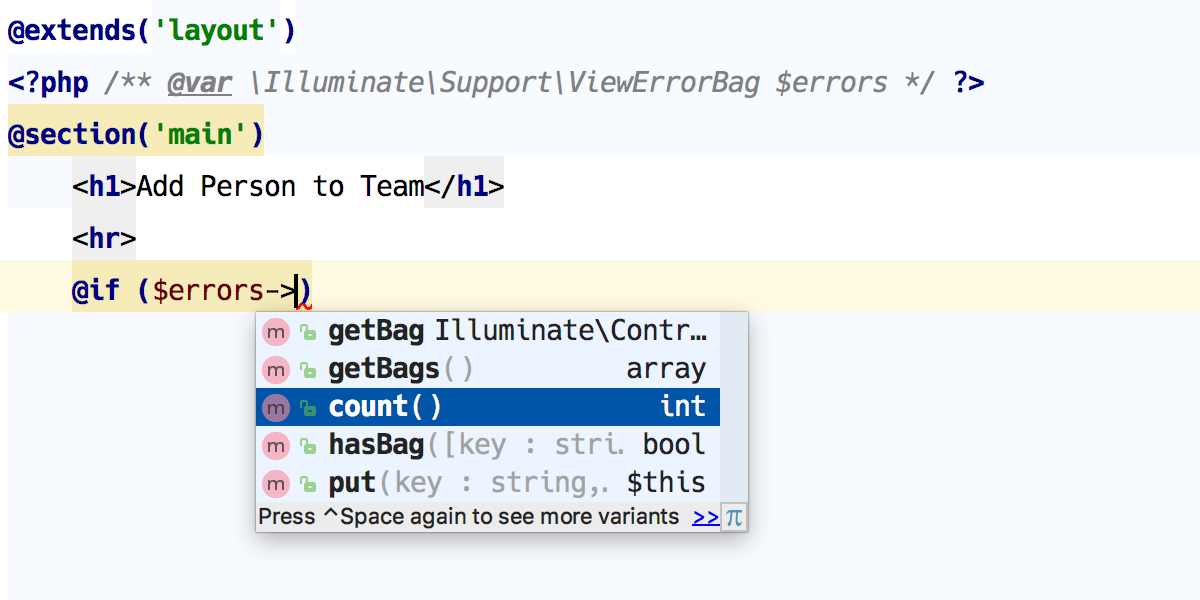Click the pi symbol in the popup footer

tap(733, 517)
